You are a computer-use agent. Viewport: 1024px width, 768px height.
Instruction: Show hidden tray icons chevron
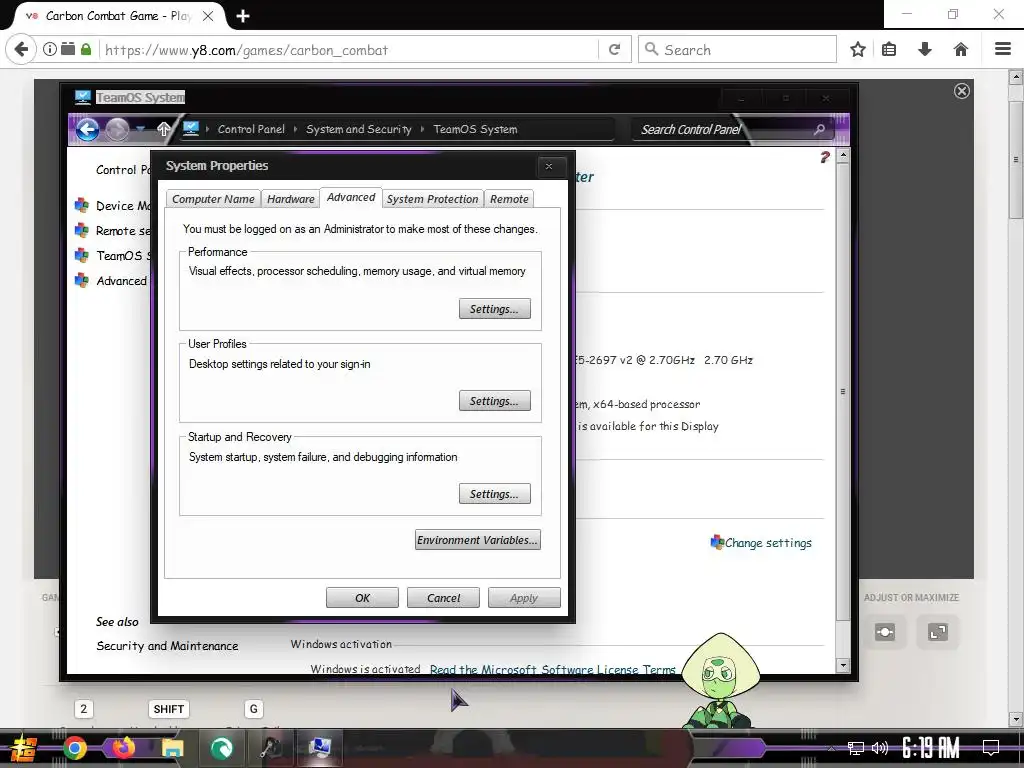831,749
